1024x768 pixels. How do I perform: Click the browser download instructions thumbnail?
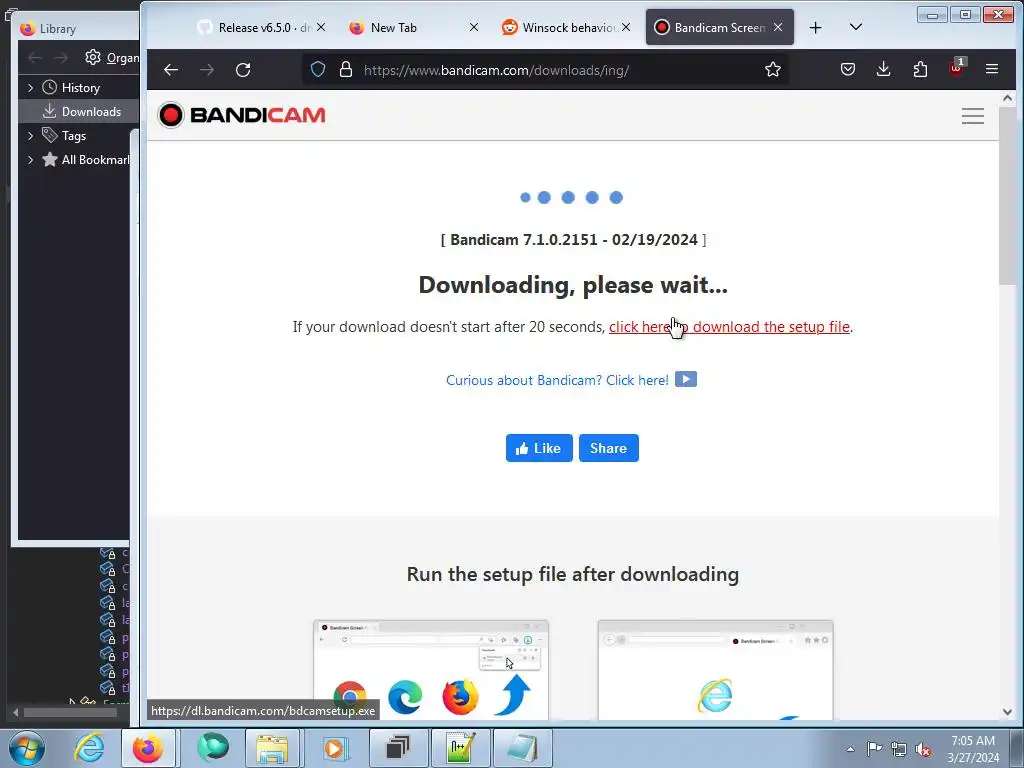431,670
